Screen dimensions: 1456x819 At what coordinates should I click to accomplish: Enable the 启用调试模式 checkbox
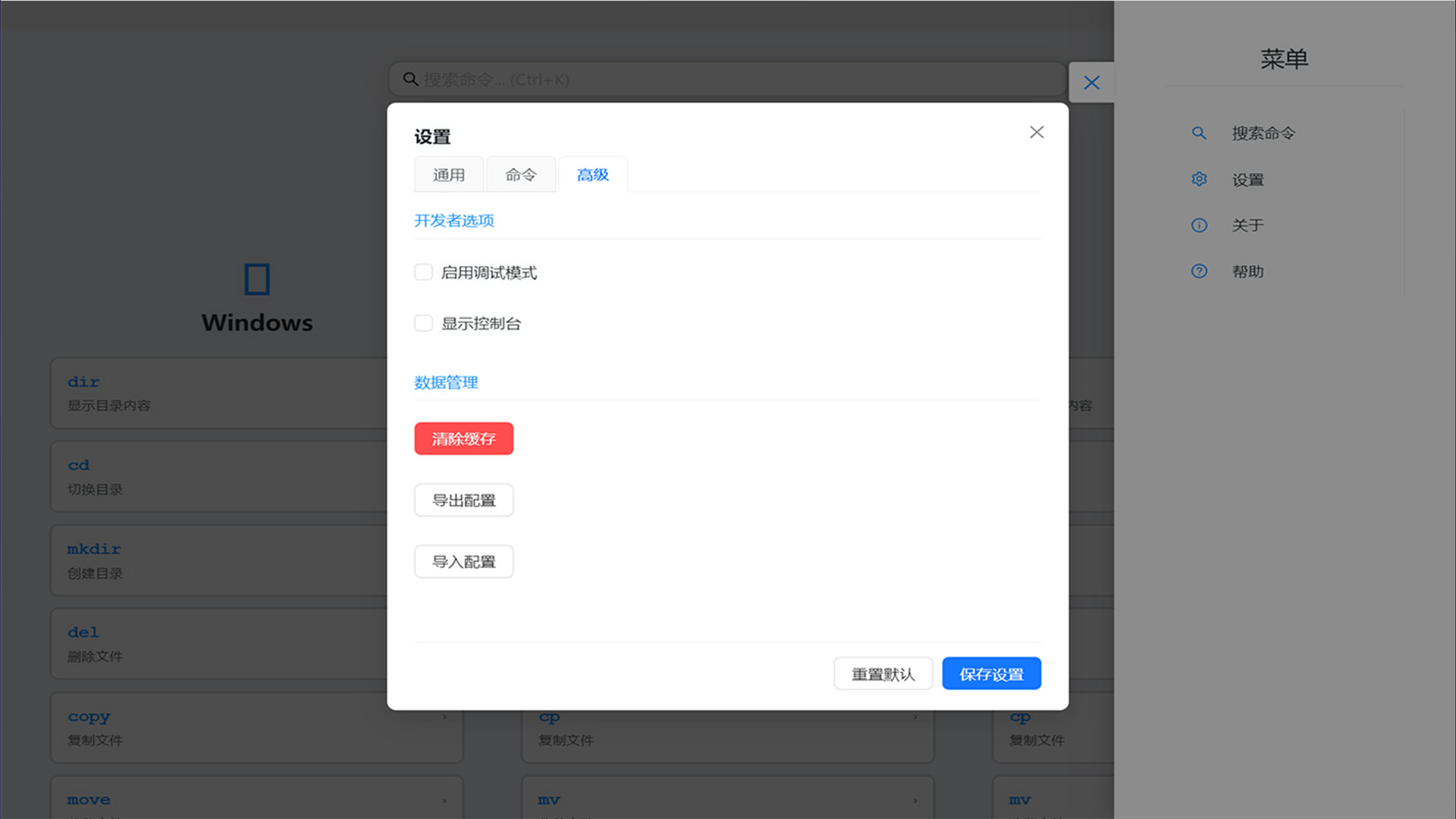tap(423, 272)
